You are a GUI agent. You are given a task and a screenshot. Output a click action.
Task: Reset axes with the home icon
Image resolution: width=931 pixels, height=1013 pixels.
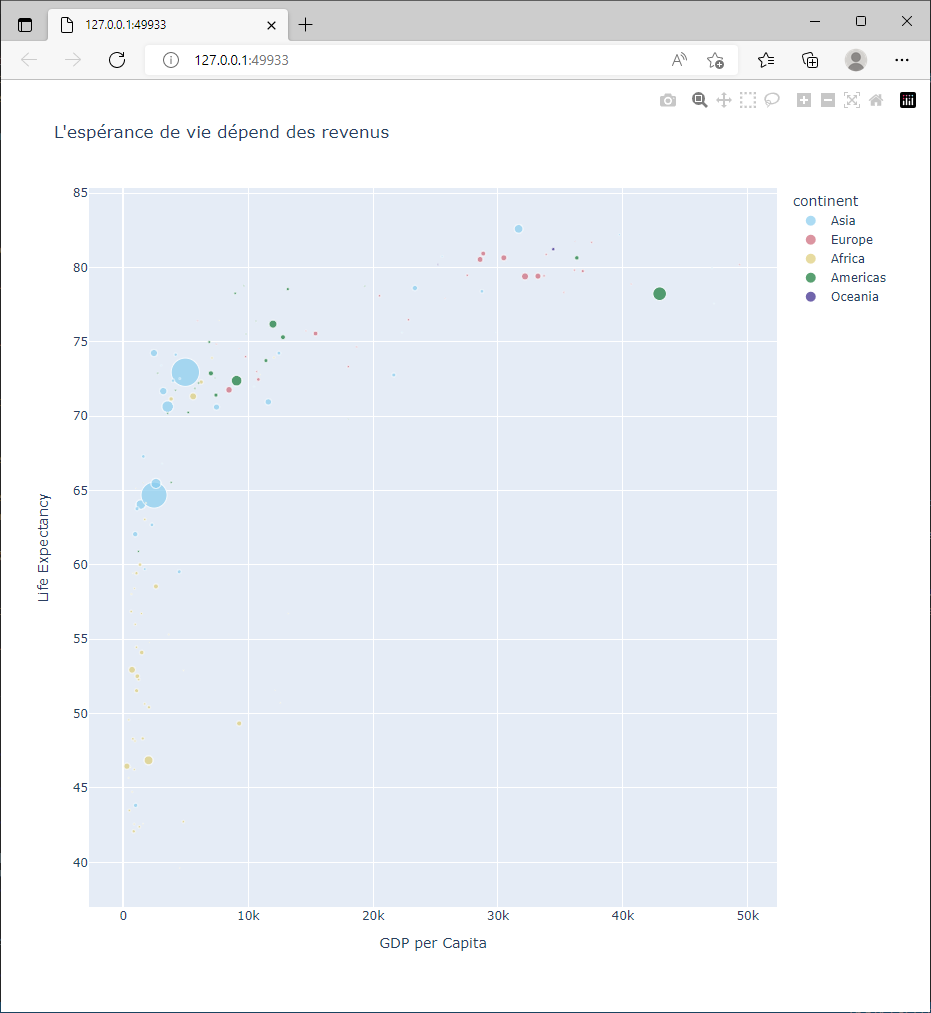click(x=876, y=100)
